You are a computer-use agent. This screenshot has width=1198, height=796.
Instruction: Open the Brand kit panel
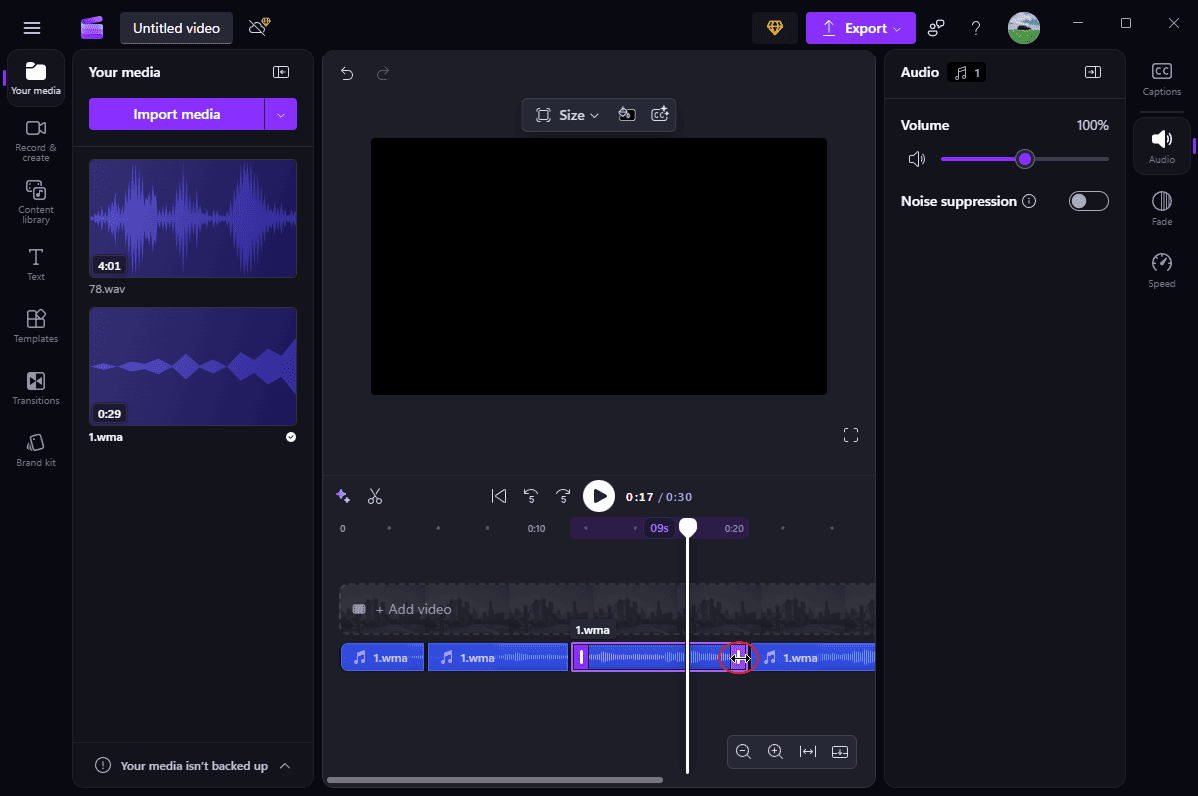pos(35,450)
